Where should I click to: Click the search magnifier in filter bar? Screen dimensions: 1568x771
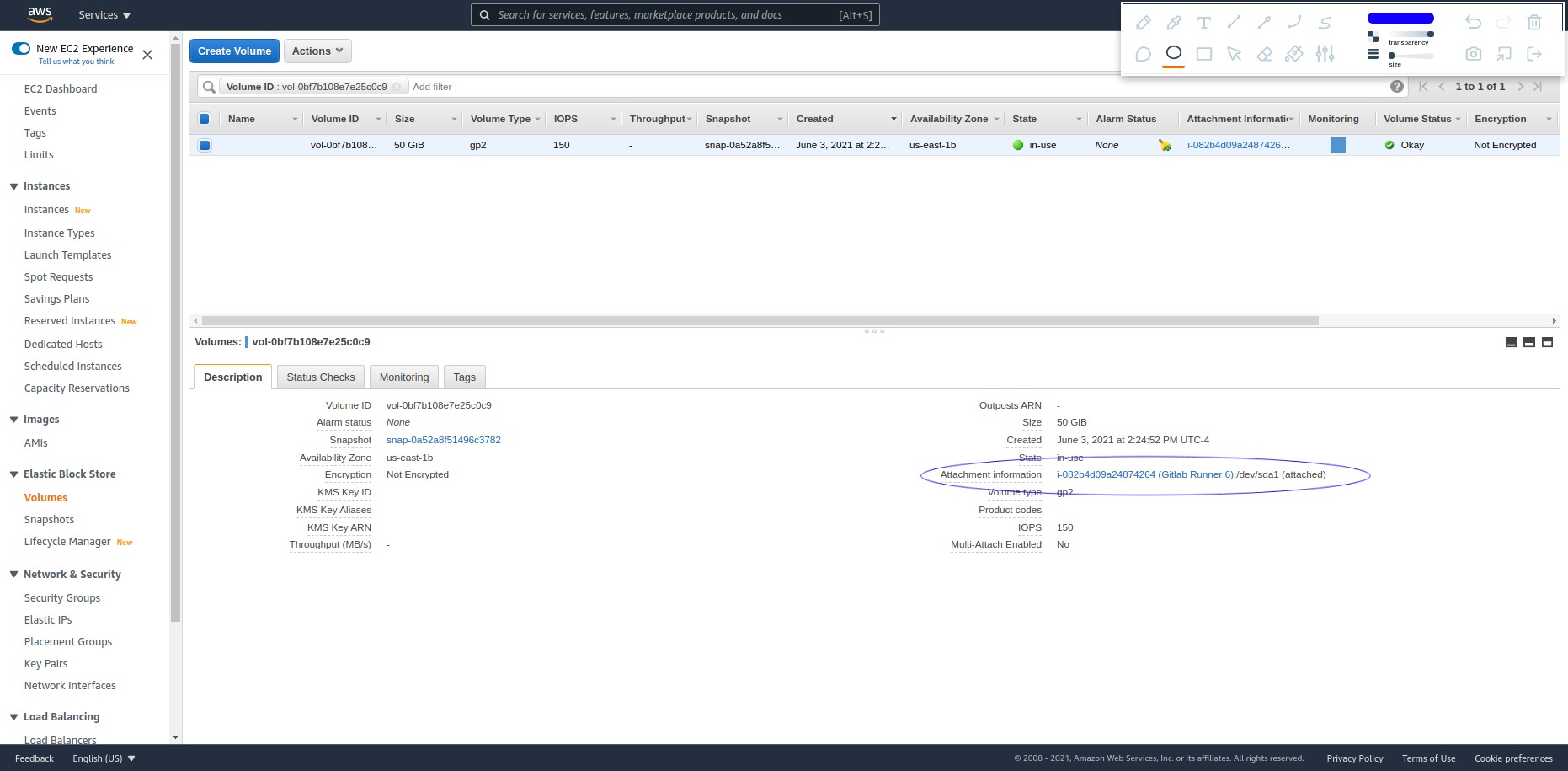click(209, 87)
